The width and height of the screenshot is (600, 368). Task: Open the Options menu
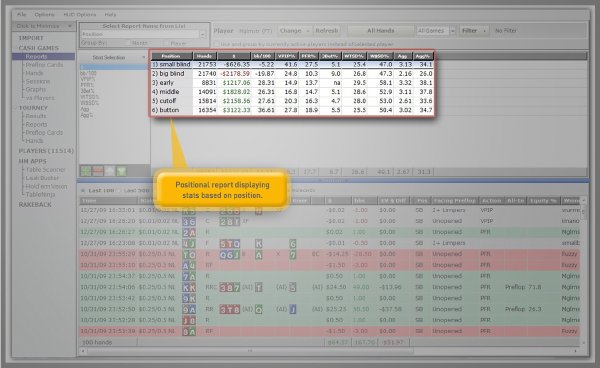click(44, 15)
